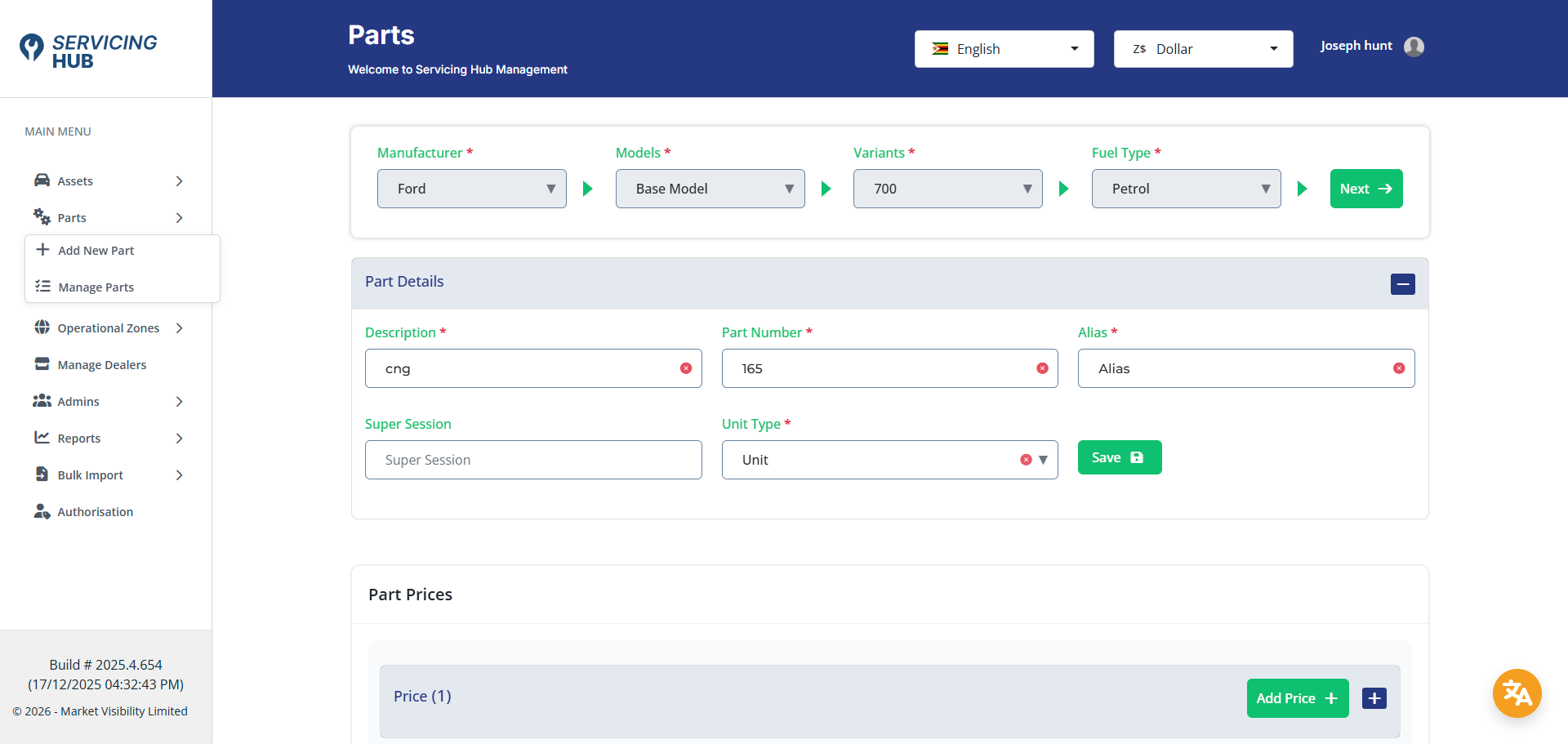Image resolution: width=1568 pixels, height=744 pixels.
Task: Clear the Part Number field value
Action: (1042, 368)
